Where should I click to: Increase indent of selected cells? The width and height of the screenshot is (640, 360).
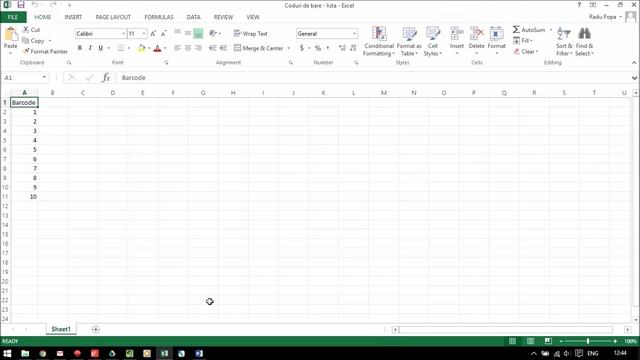coord(223,48)
